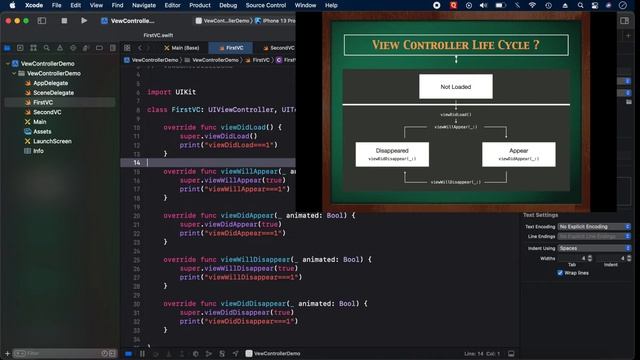Open the Test navigator

(73, 48)
